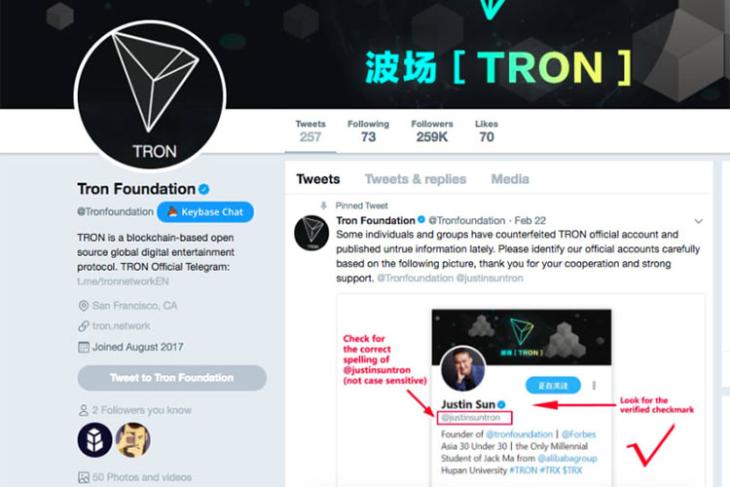Image resolution: width=730 pixels, height=487 pixels.
Task: Click the Tron Foundation profile avatar
Action: [x=150, y=96]
